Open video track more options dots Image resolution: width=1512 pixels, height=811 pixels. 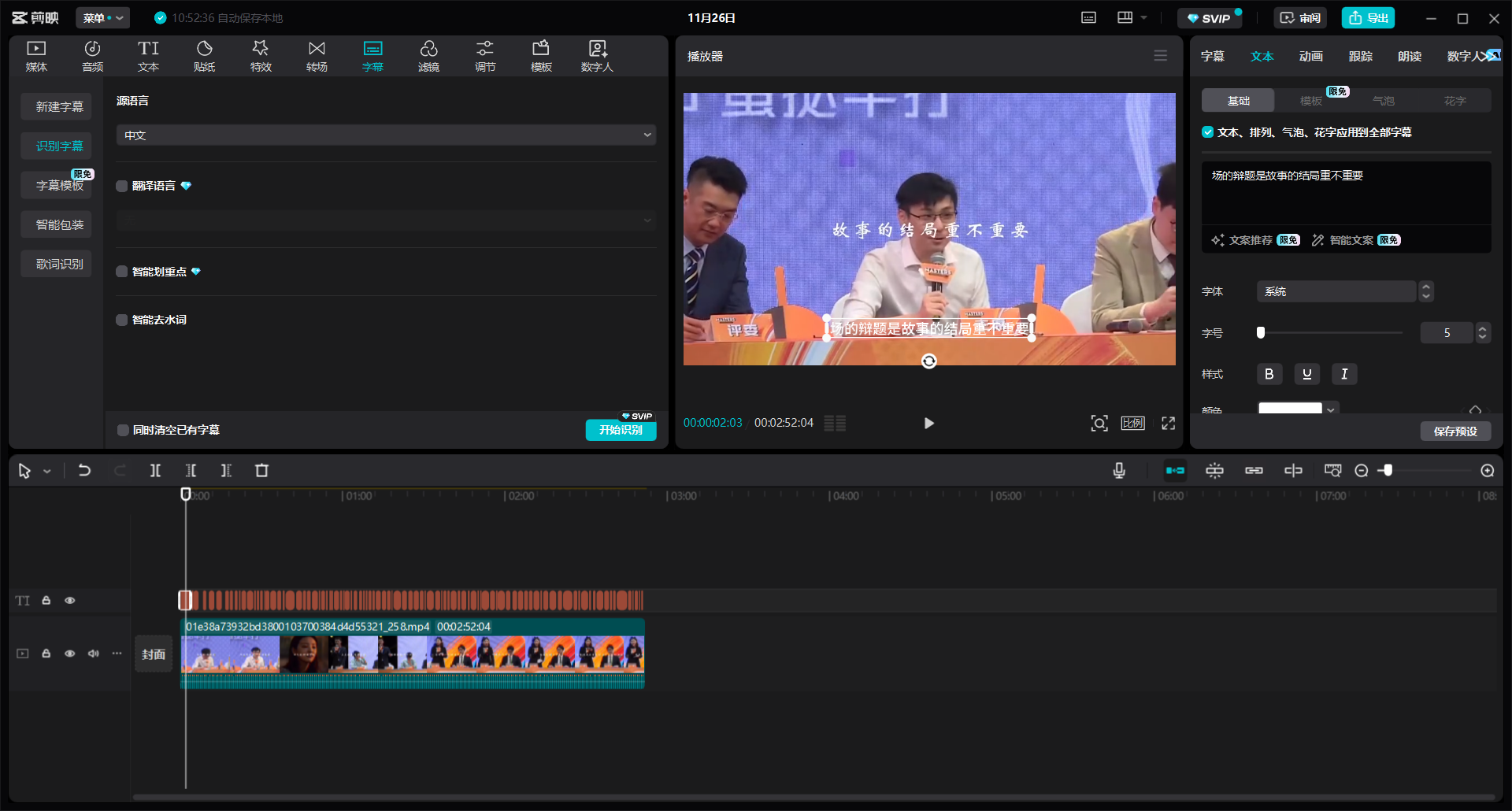(x=117, y=654)
